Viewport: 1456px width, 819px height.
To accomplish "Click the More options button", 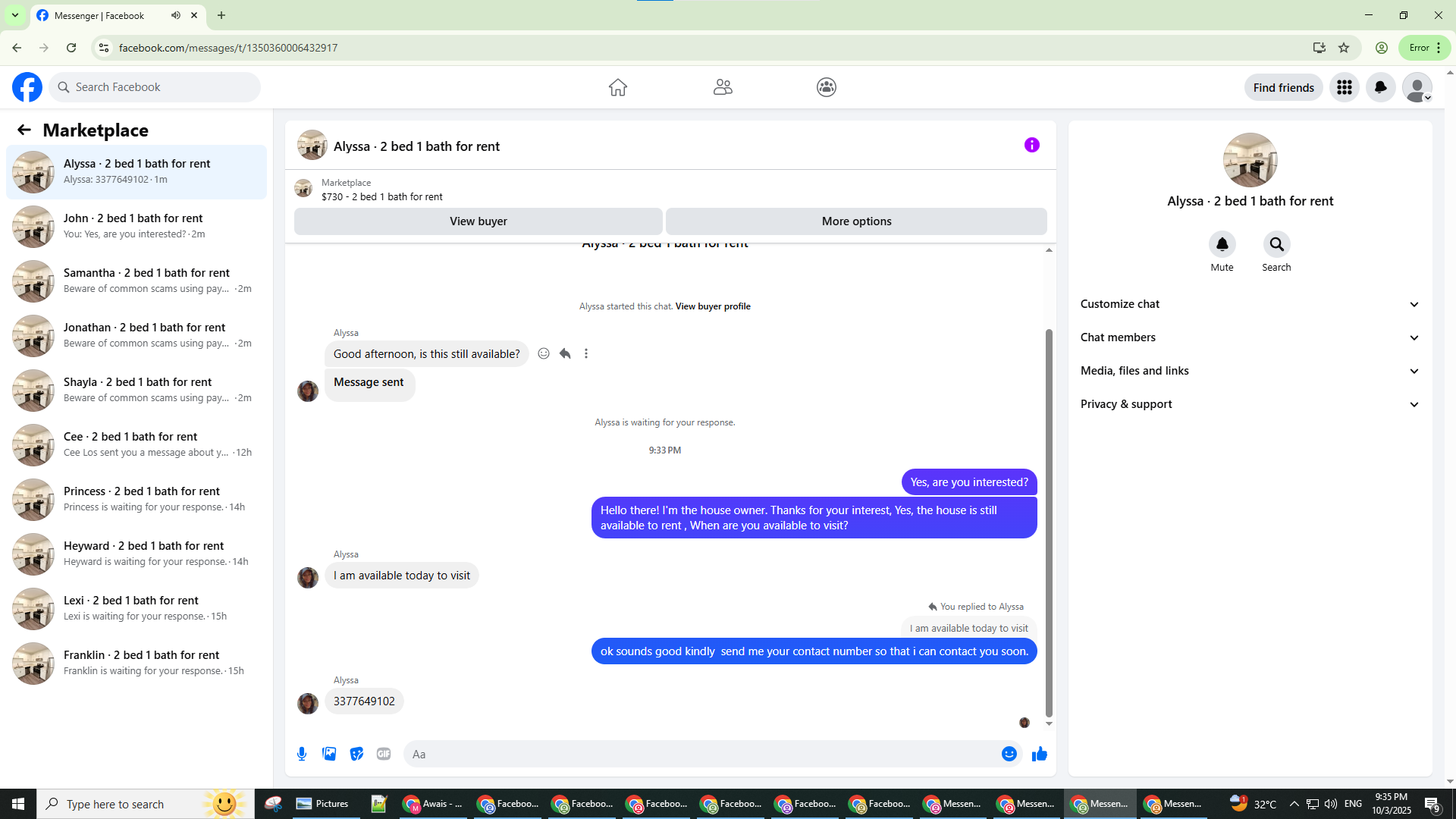I will 857,221.
